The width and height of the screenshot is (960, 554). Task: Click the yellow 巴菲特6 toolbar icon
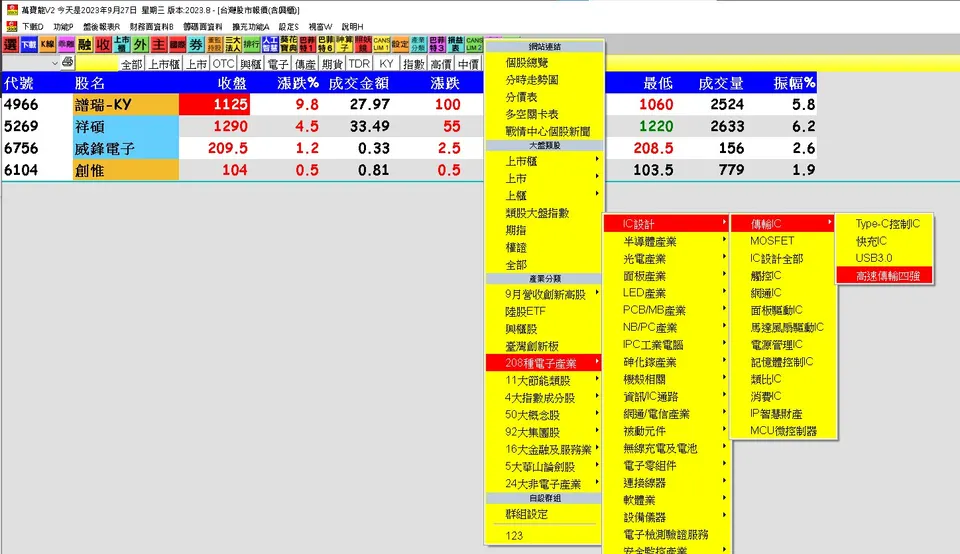point(326,45)
